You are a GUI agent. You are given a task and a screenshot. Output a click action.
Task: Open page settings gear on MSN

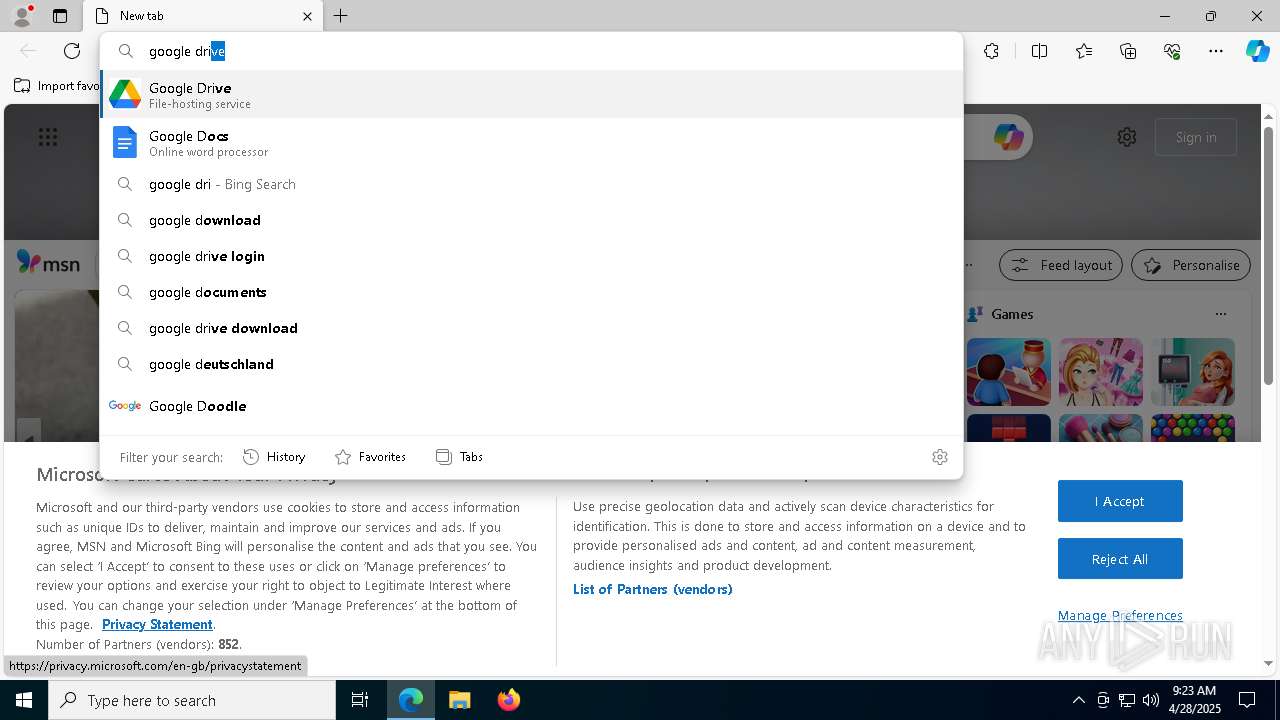pyautogui.click(x=1127, y=137)
